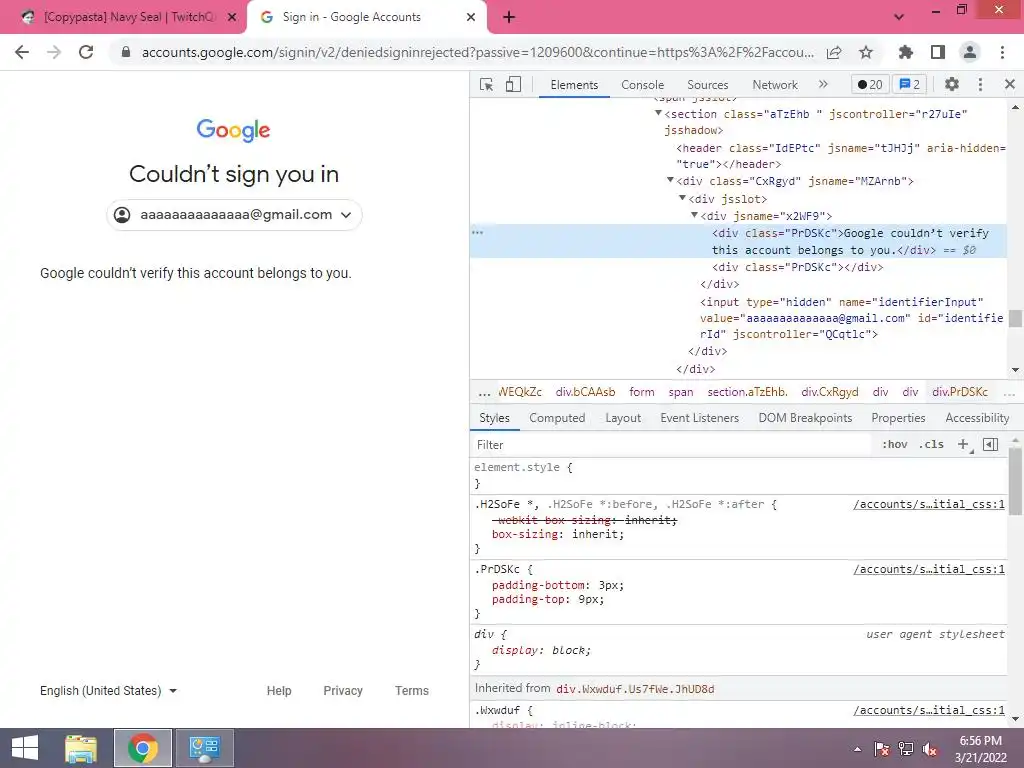Close the Copypasta Navy Seal tab

pos(232,18)
